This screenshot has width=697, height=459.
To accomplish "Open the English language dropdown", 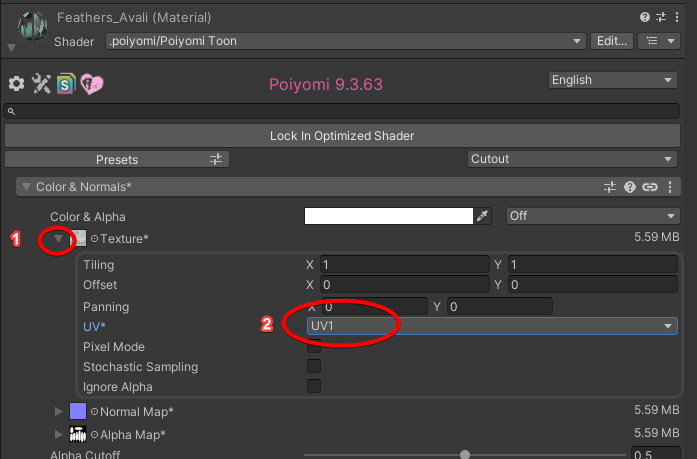I will pyautogui.click(x=612, y=80).
